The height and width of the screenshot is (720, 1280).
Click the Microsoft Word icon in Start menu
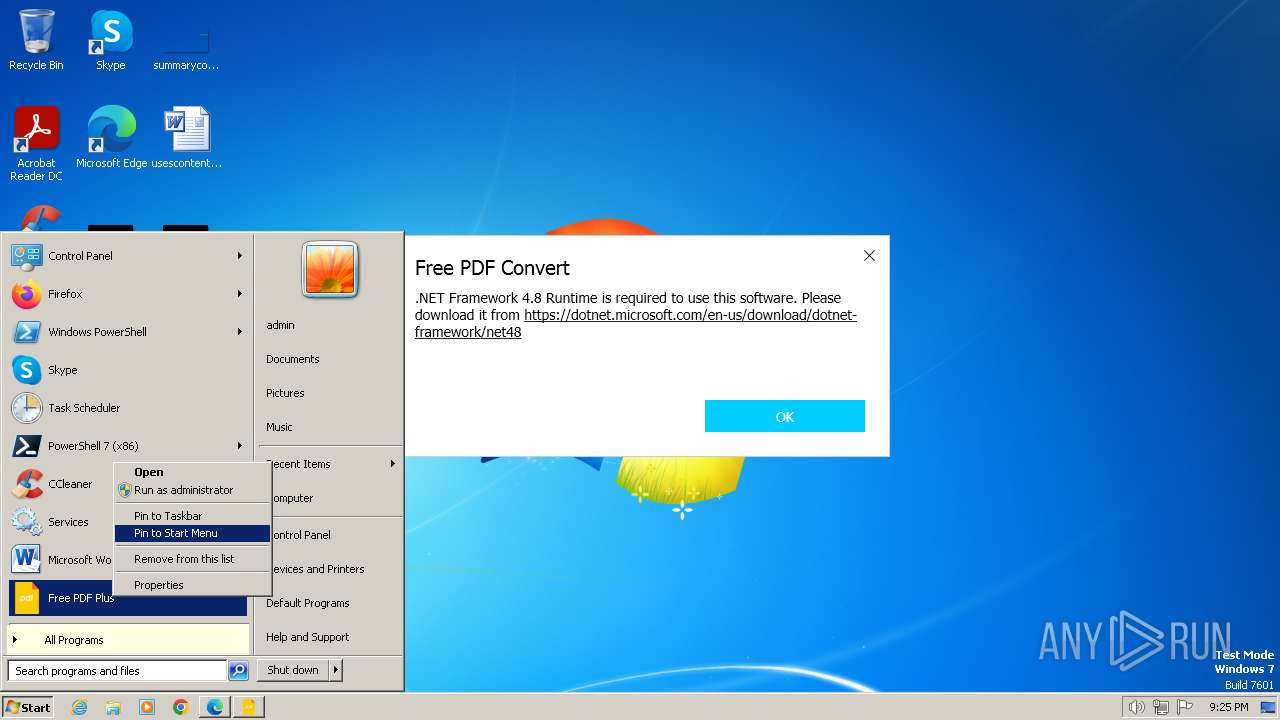click(x=26, y=560)
